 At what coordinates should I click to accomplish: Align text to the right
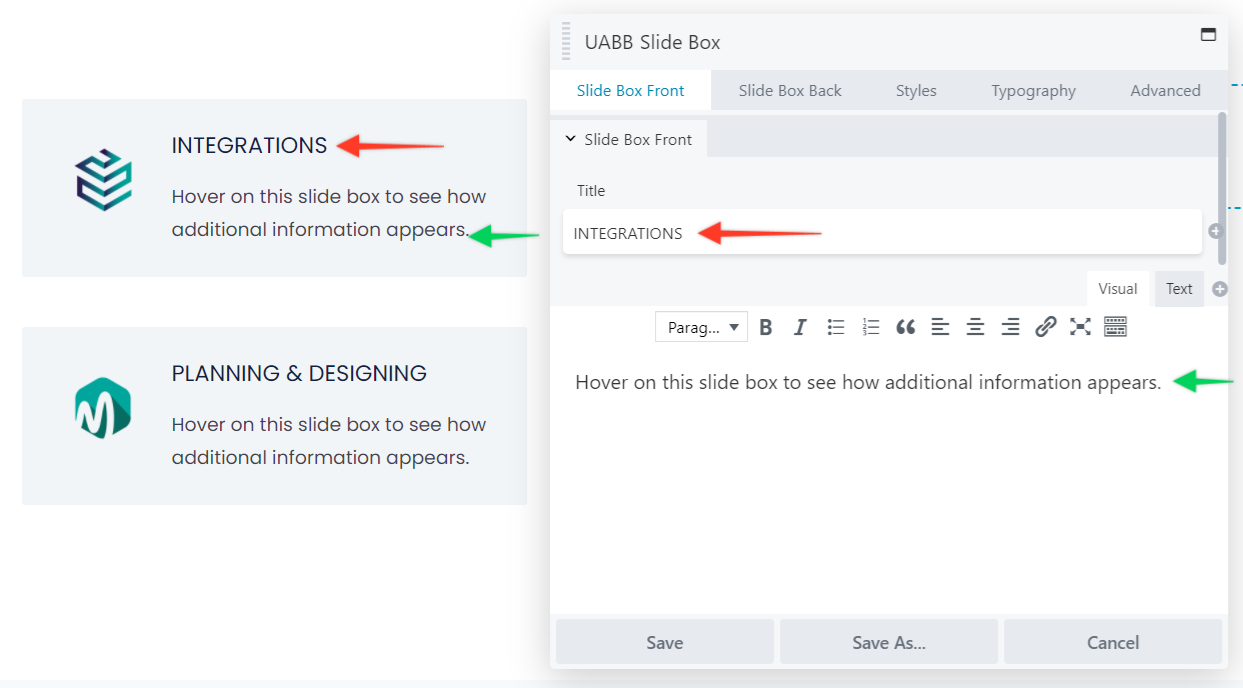[1010, 327]
